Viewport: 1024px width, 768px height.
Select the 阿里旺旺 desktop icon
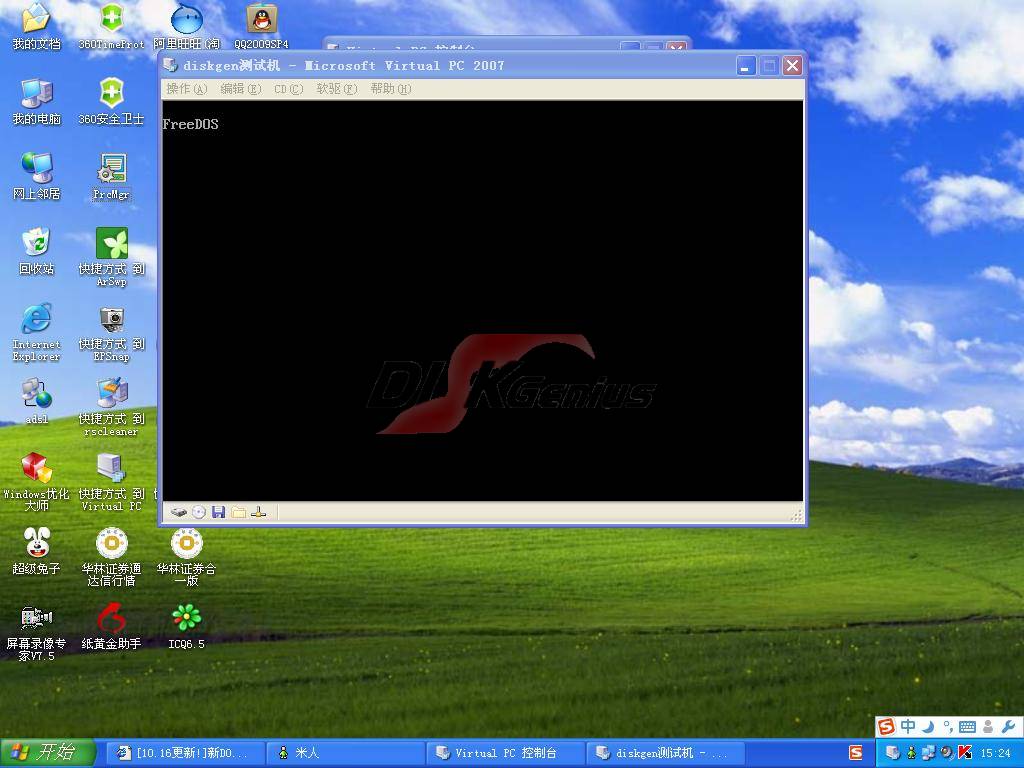[x=187, y=27]
